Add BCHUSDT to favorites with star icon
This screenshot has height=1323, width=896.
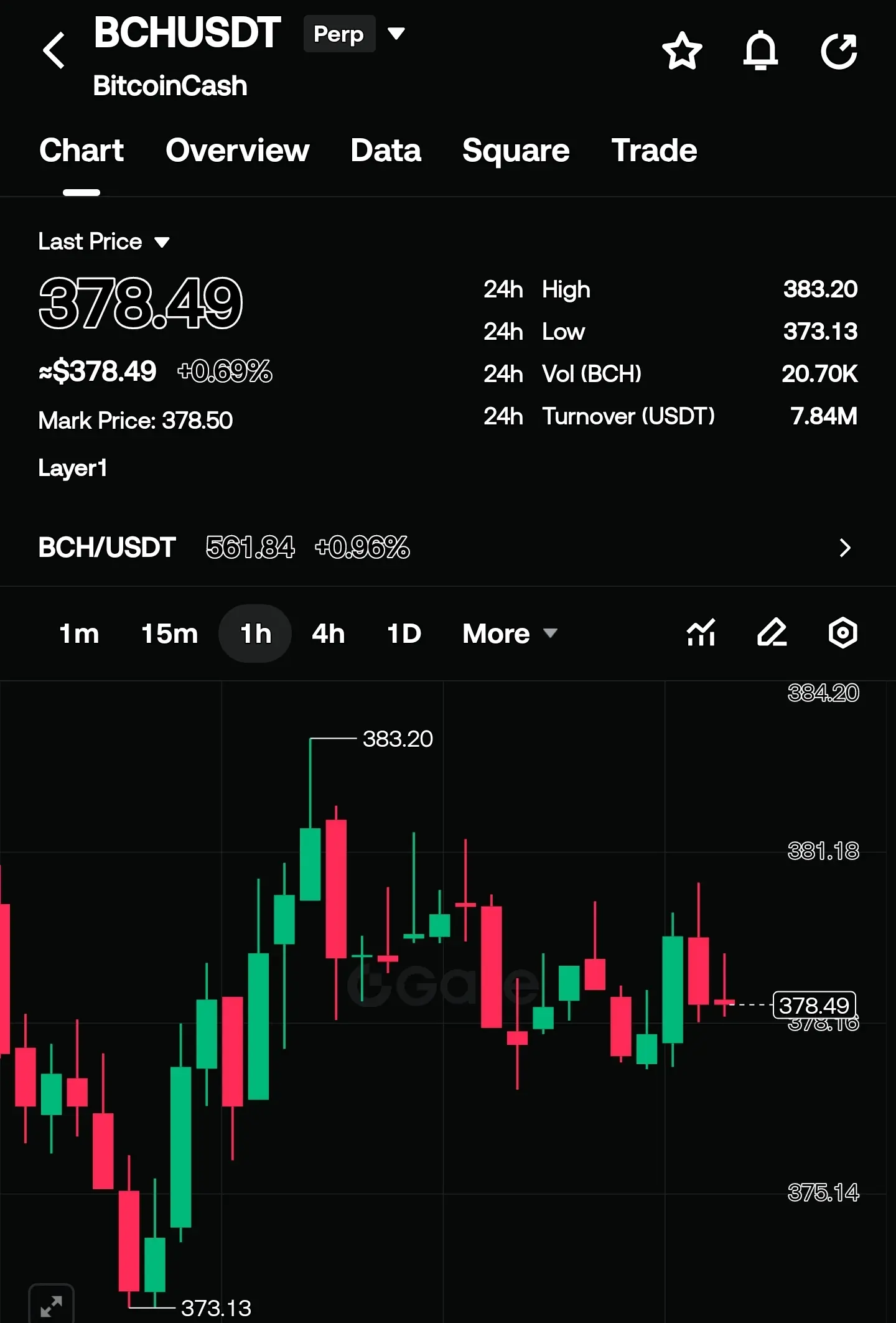pyautogui.click(x=682, y=50)
